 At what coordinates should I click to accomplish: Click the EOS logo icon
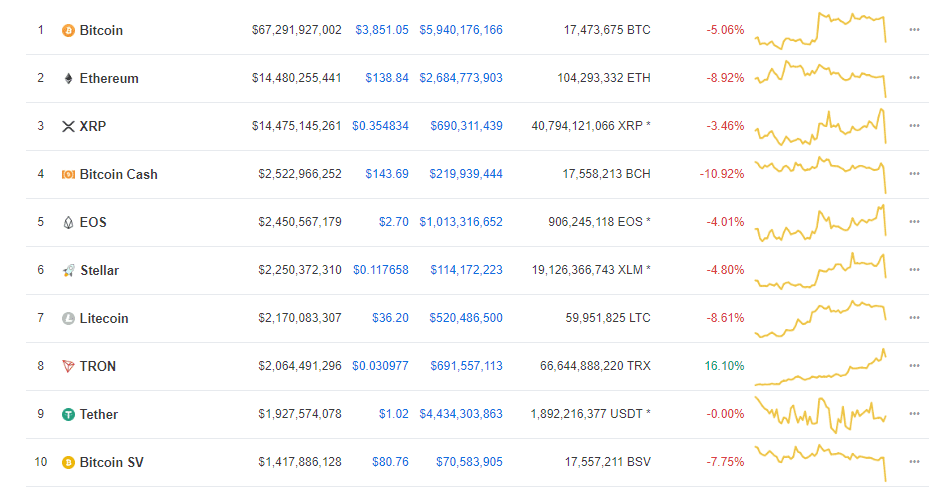[x=68, y=222]
